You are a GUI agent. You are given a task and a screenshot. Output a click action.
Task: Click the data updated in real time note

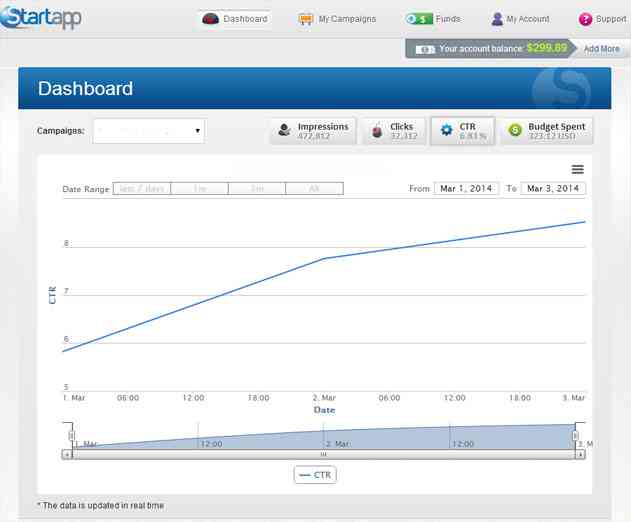click(101, 505)
